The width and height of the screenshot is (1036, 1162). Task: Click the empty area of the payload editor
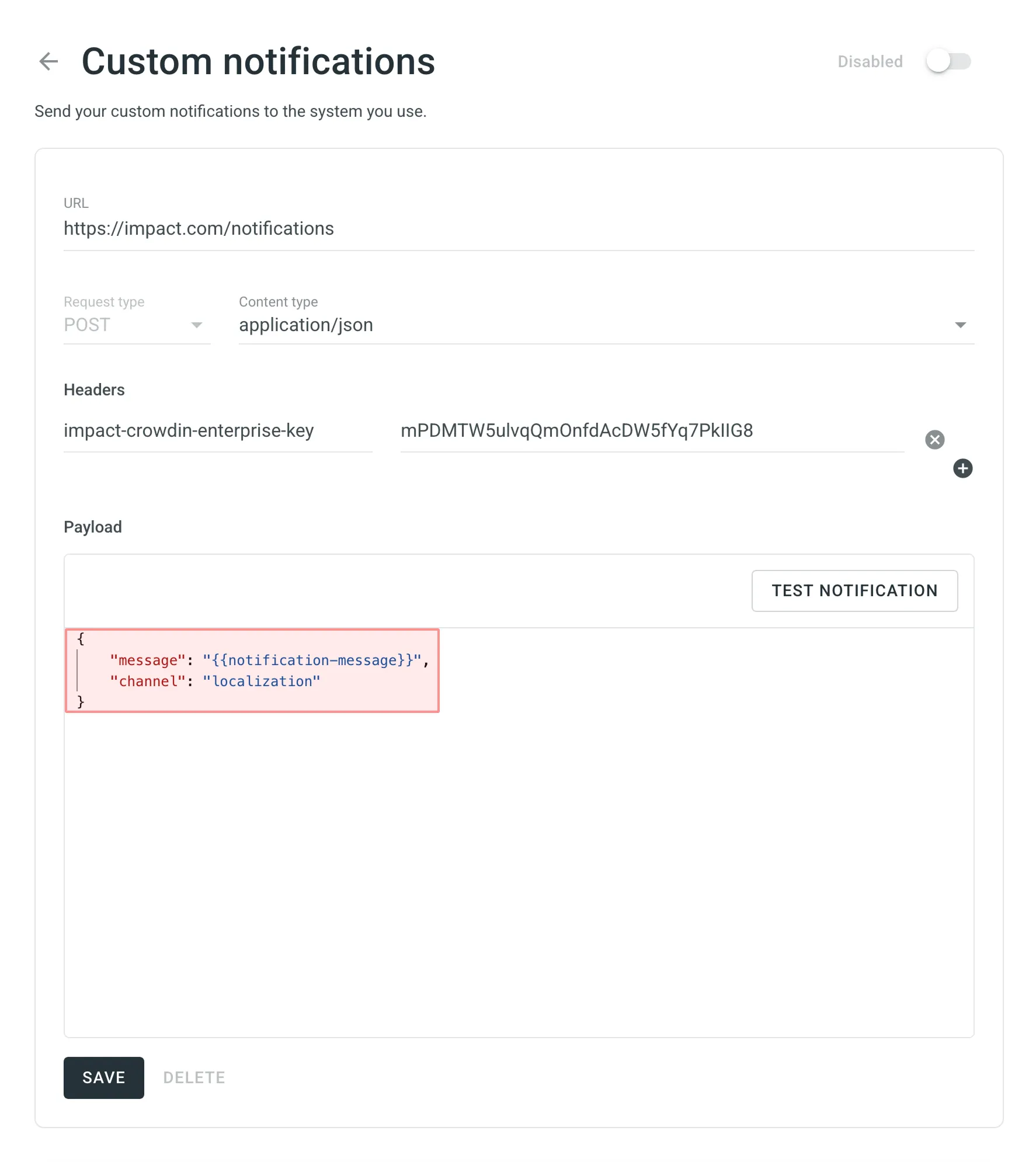(x=517, y=876)
